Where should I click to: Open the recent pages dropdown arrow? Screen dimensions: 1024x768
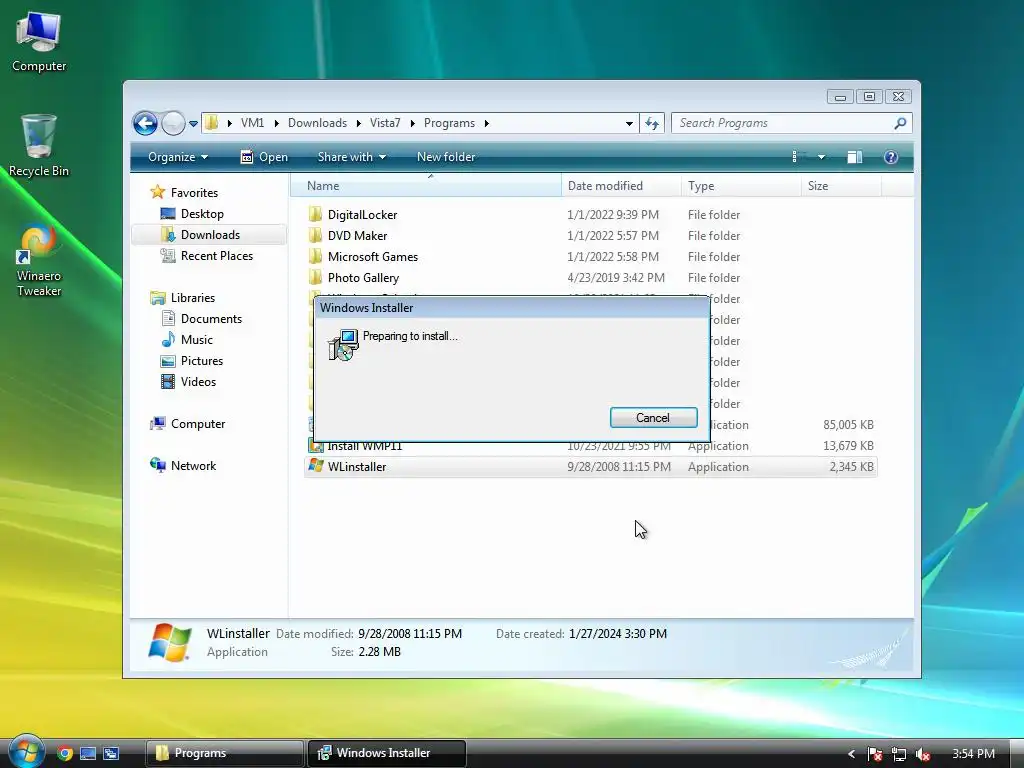point(193,123)
